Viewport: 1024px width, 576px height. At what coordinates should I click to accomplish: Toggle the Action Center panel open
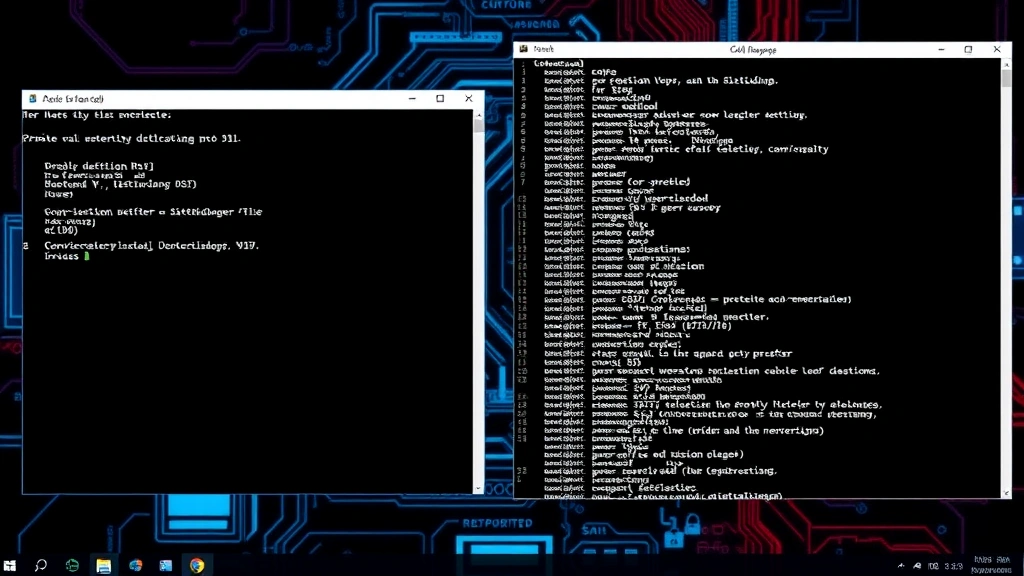click(1012, 565)
